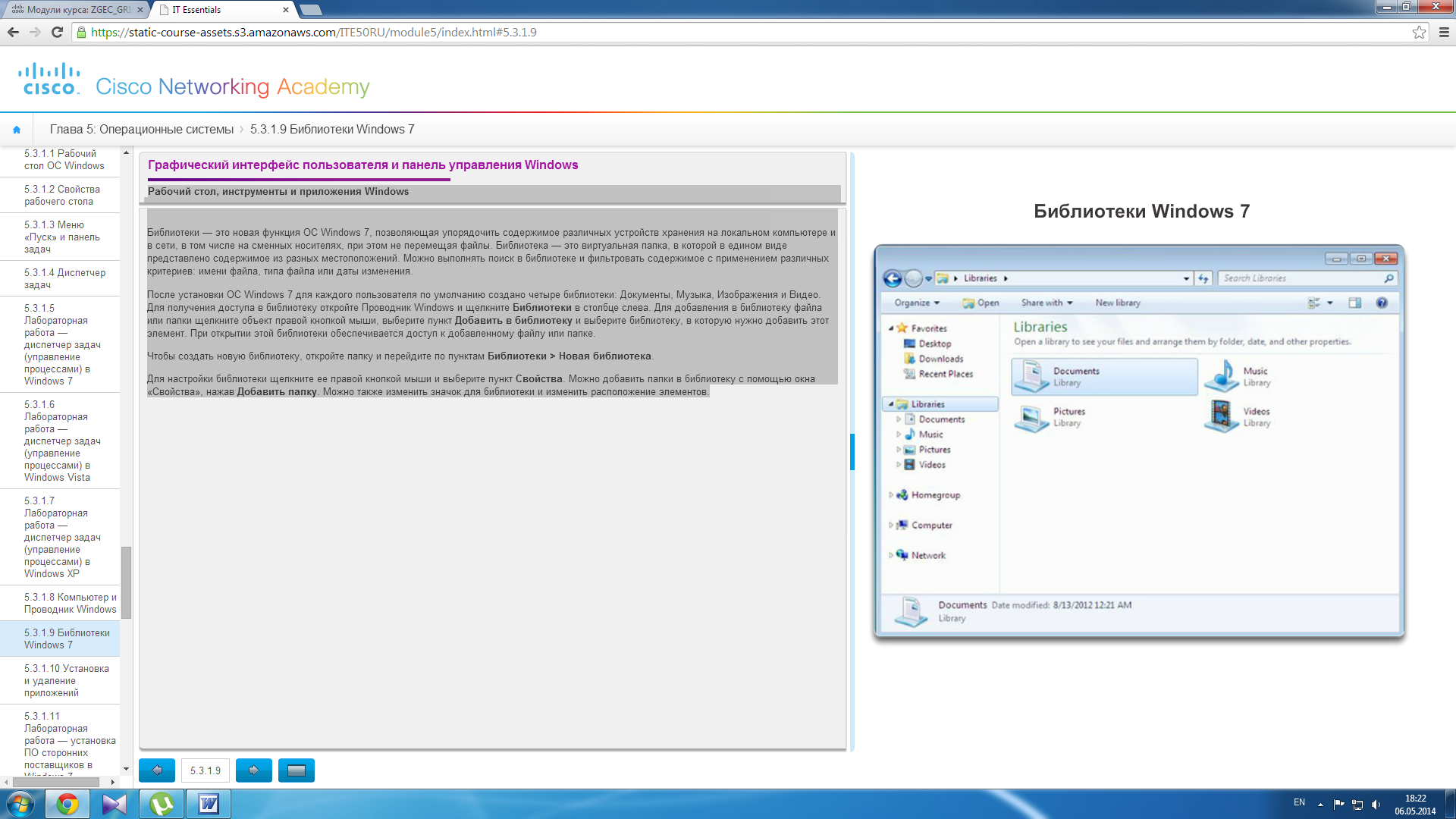
Task: Click the Libraries window illustration image
Action: pyautogui.click(x=1139, y=442)
